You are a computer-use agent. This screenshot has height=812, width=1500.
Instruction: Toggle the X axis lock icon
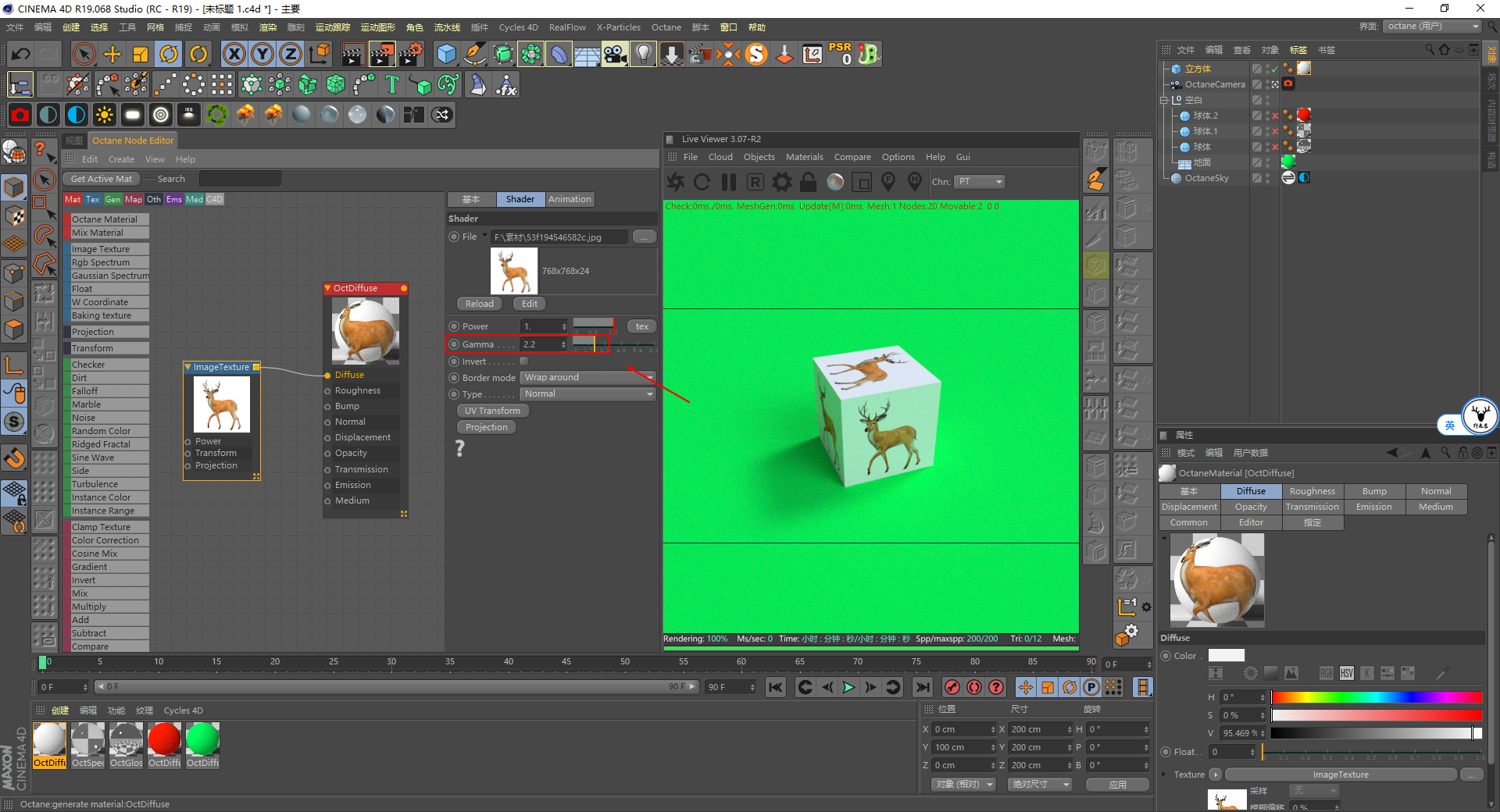pyautogui.click(x=234, y=54)
